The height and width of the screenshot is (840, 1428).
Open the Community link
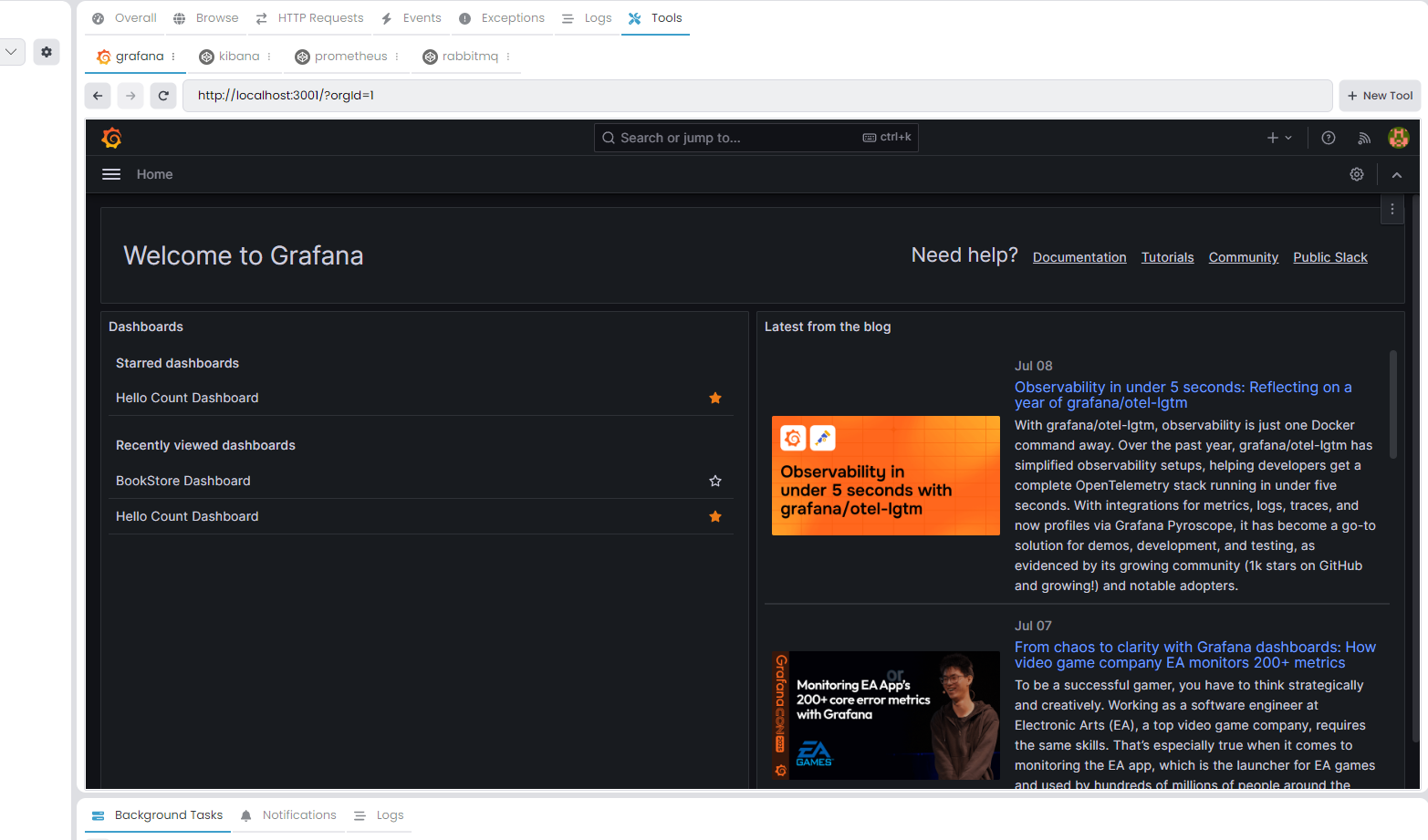1243,257
